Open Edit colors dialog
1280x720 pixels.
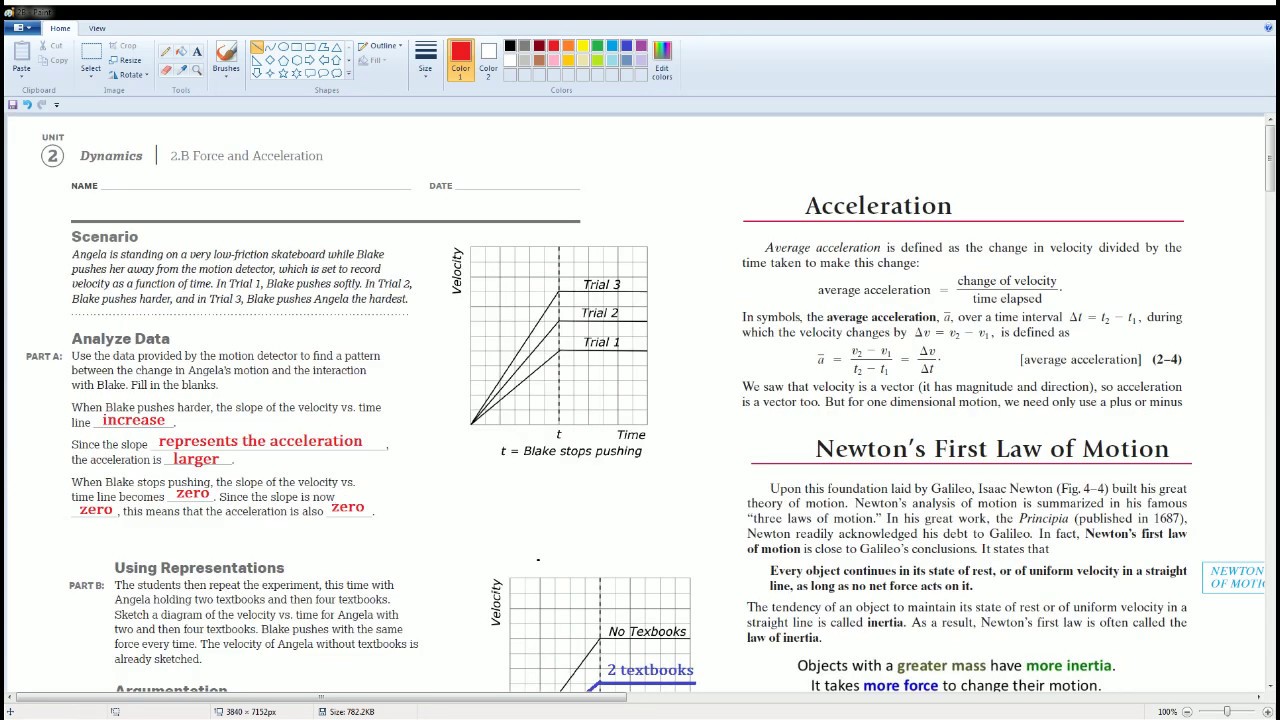(662, 61)
